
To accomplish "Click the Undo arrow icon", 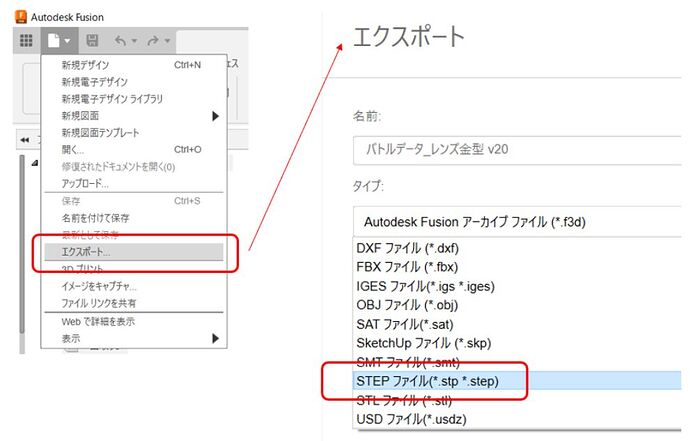I will point(120,40).
